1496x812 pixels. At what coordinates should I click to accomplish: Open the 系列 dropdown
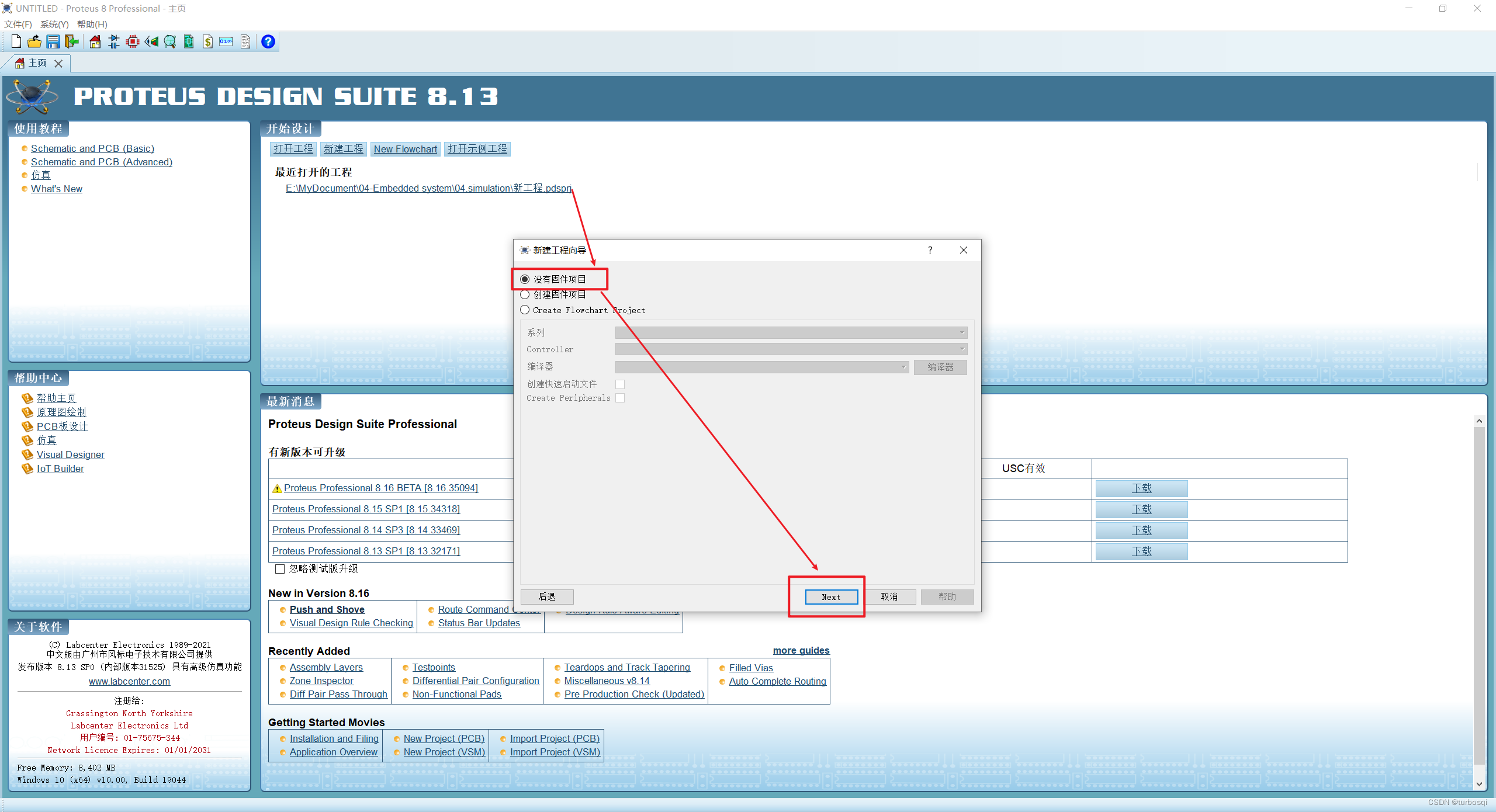pyautogui.click(x=791, y=332)
